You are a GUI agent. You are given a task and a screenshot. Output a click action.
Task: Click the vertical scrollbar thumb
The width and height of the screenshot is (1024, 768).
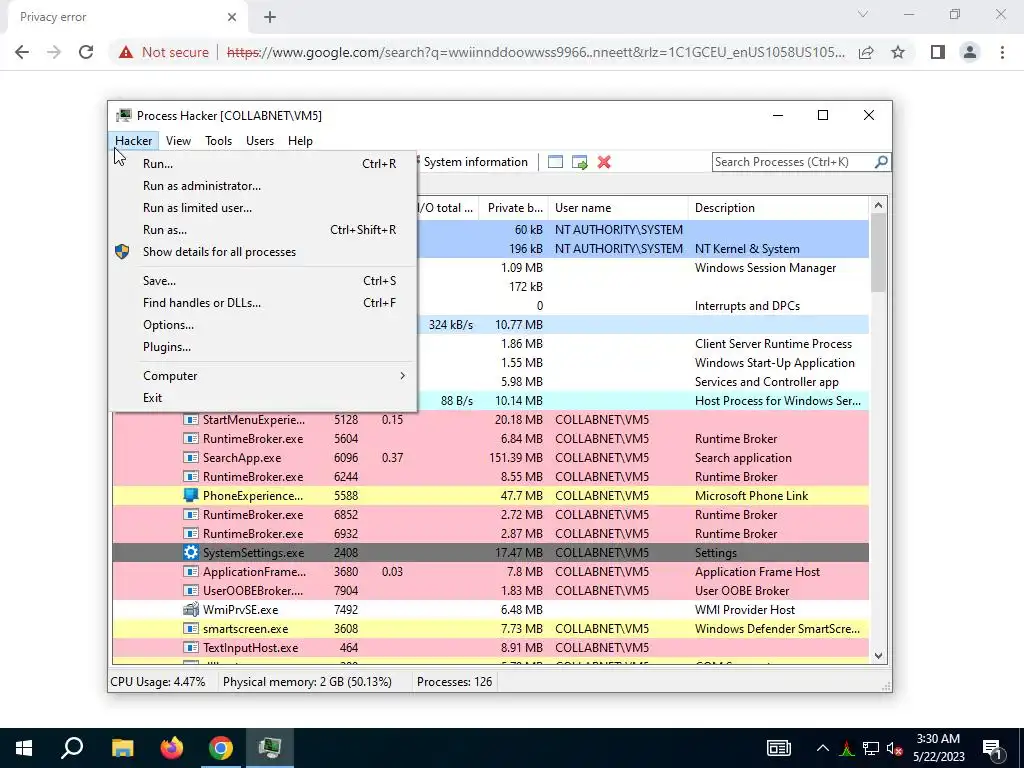878,253
